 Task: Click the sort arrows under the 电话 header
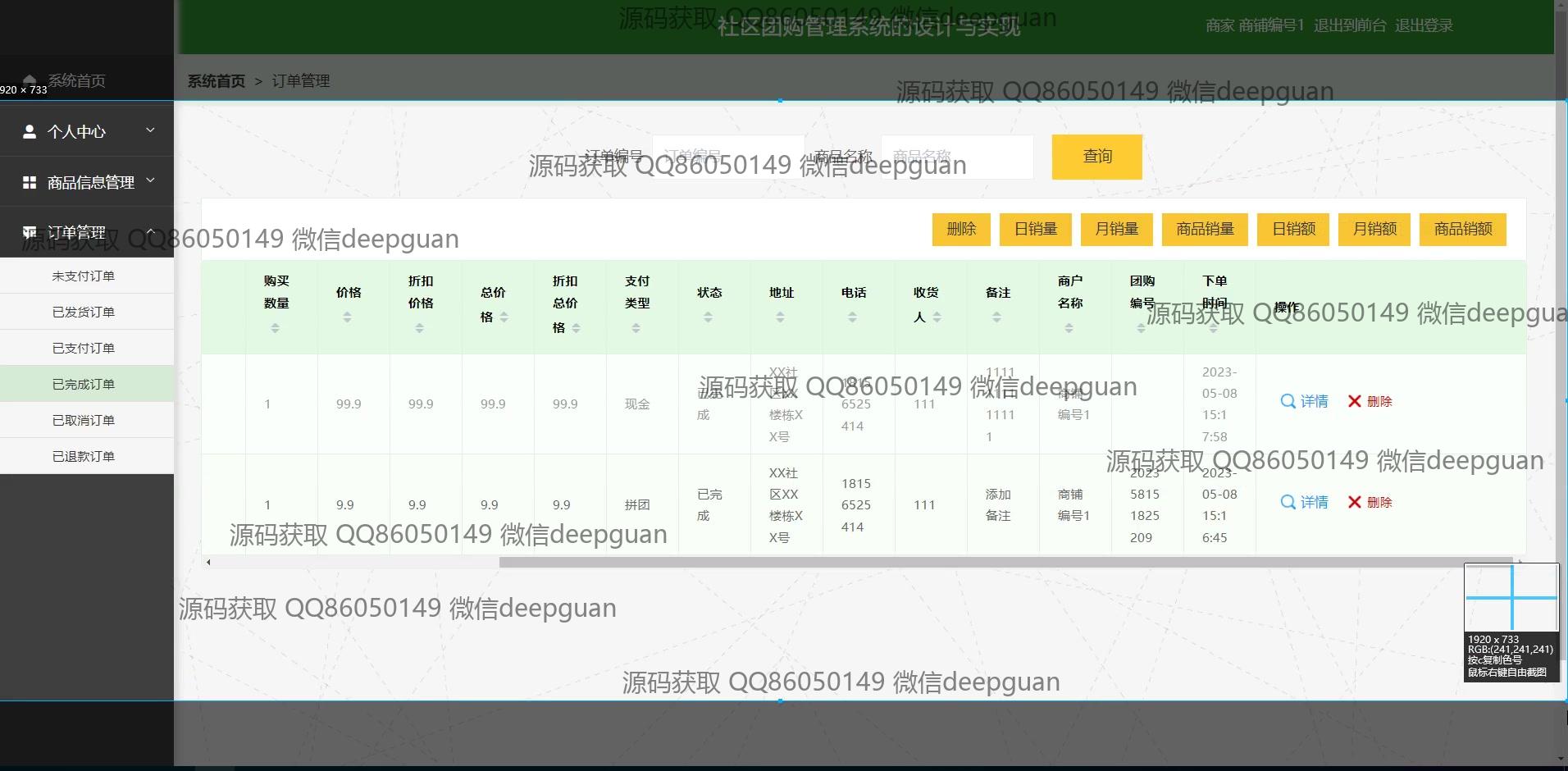[852, 317]
